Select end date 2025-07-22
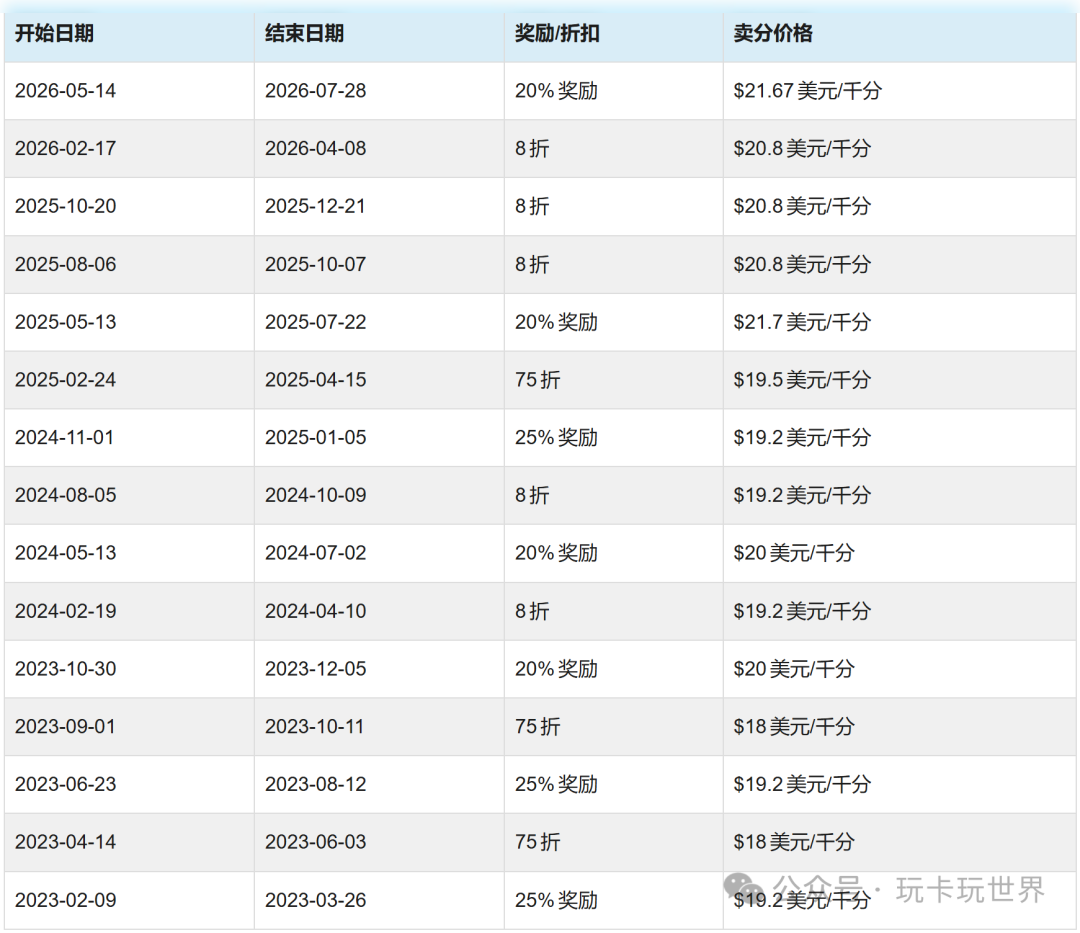Viewport: 1080px width, 933px height. tap(315, 322)
